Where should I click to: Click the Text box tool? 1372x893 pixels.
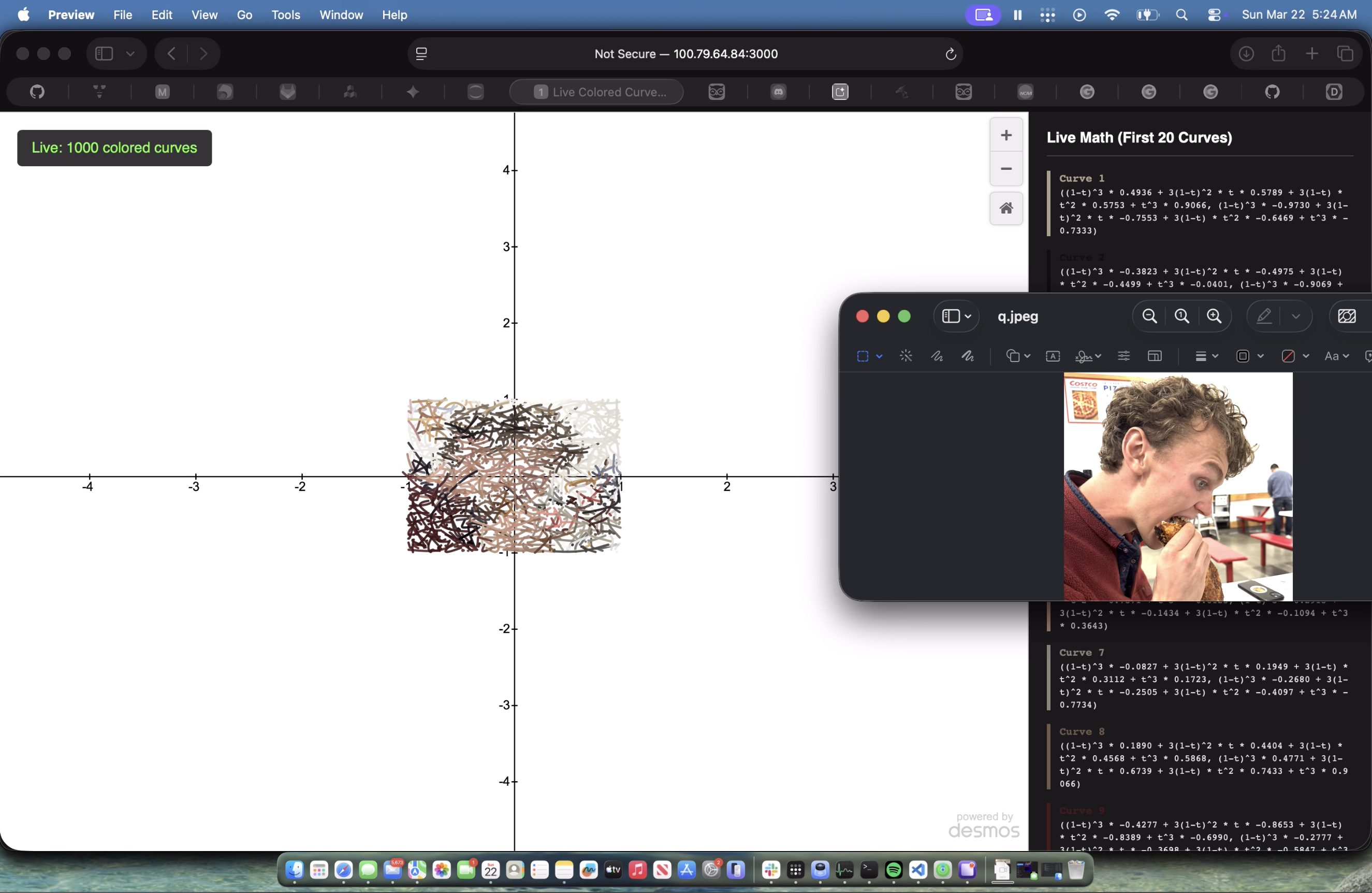point(1053,356)
